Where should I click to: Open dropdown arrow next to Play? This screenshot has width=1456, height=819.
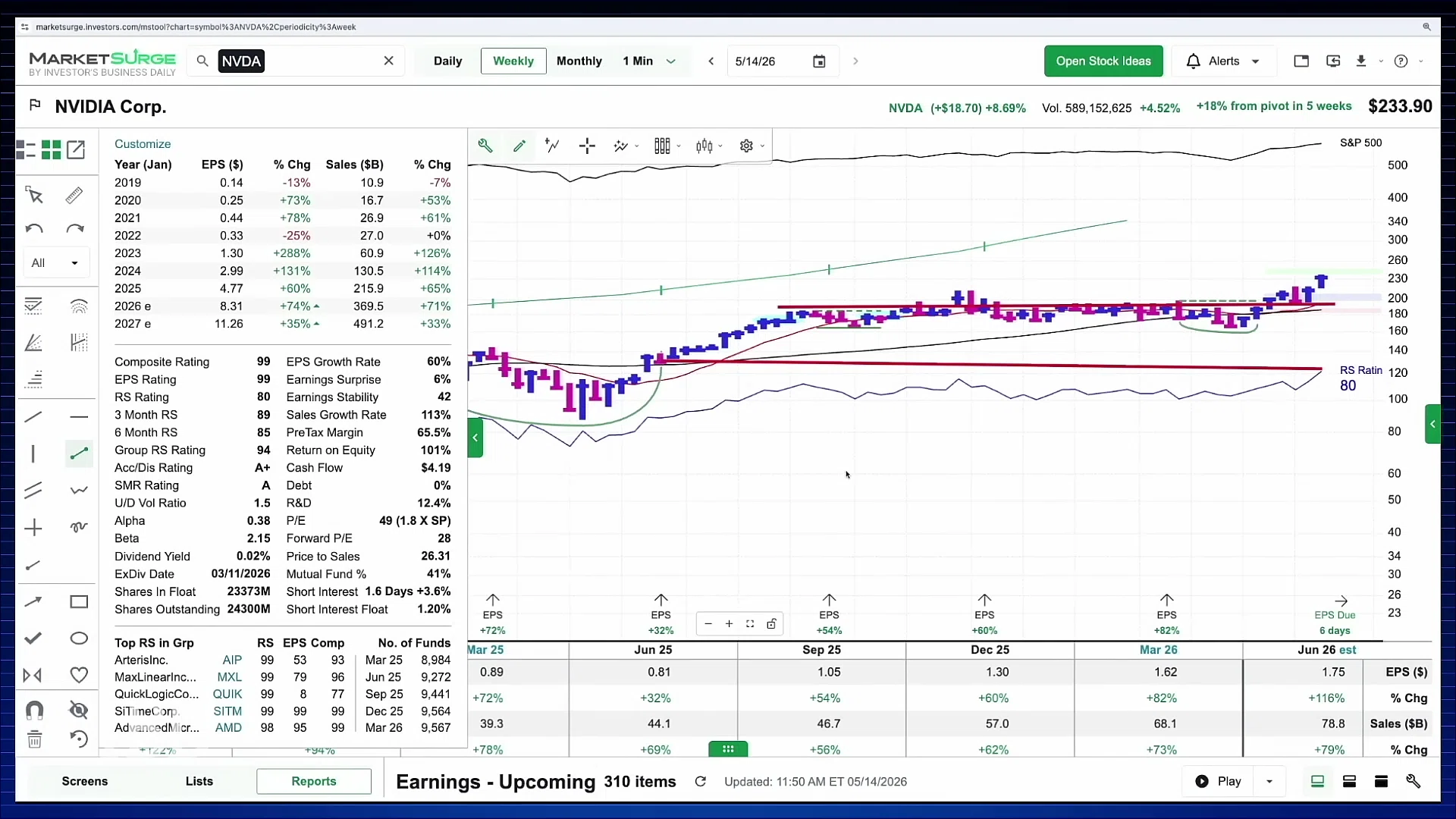click(x=1269, y=781)
